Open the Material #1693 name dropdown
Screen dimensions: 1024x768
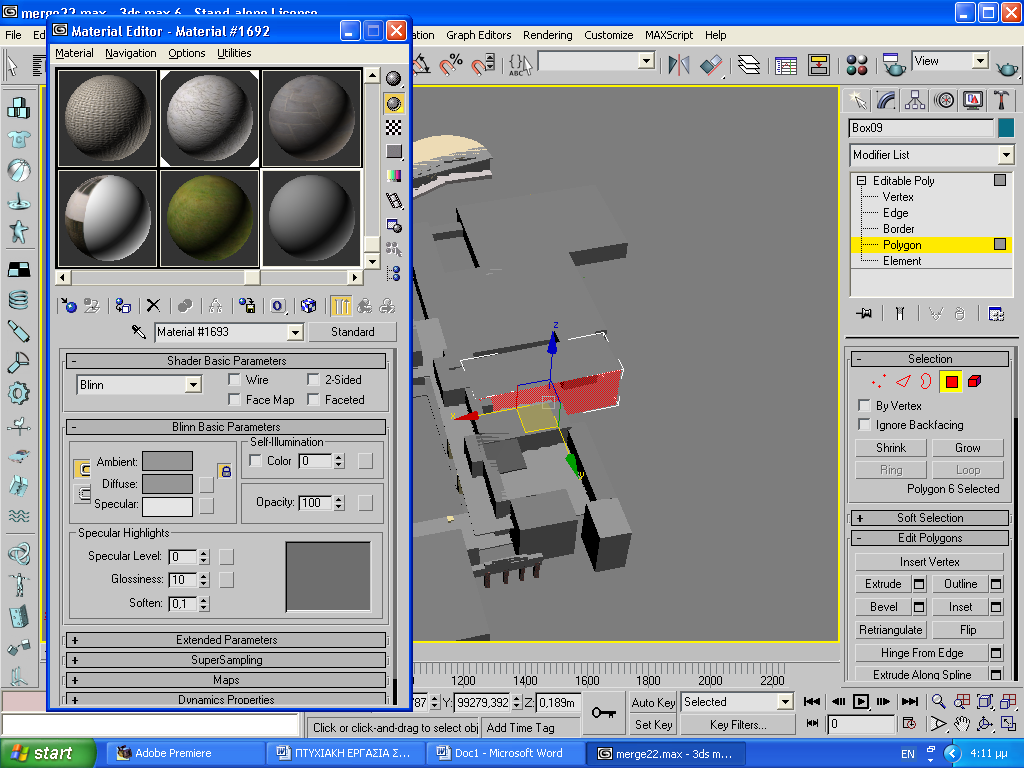click(295, 332)
